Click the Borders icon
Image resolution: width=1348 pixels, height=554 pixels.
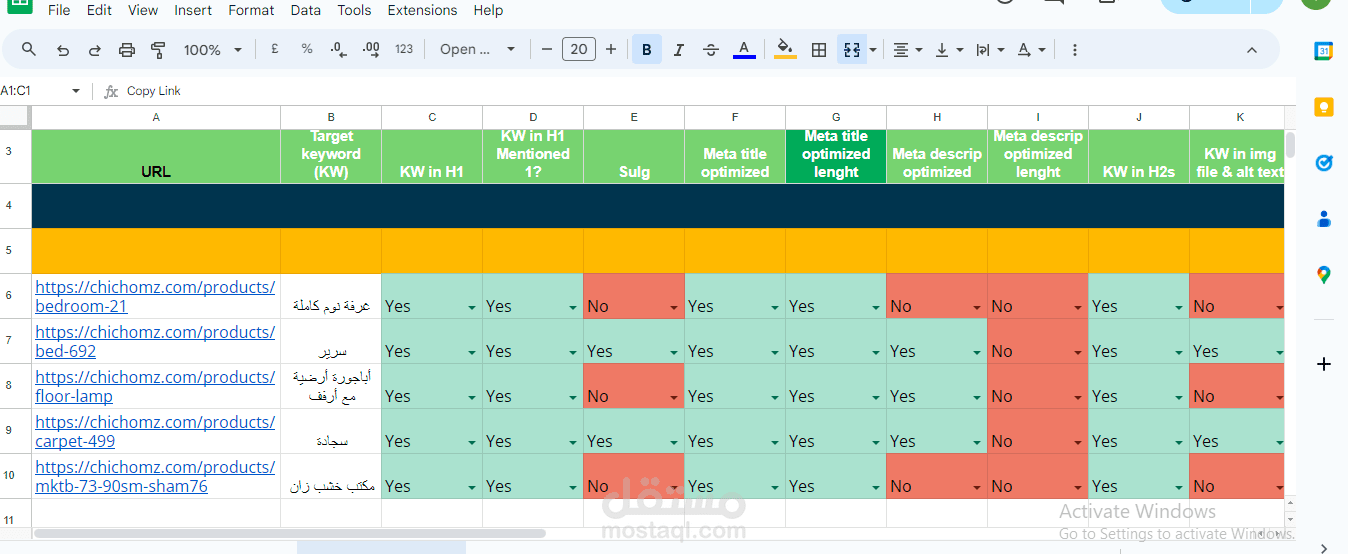[819, 49]
